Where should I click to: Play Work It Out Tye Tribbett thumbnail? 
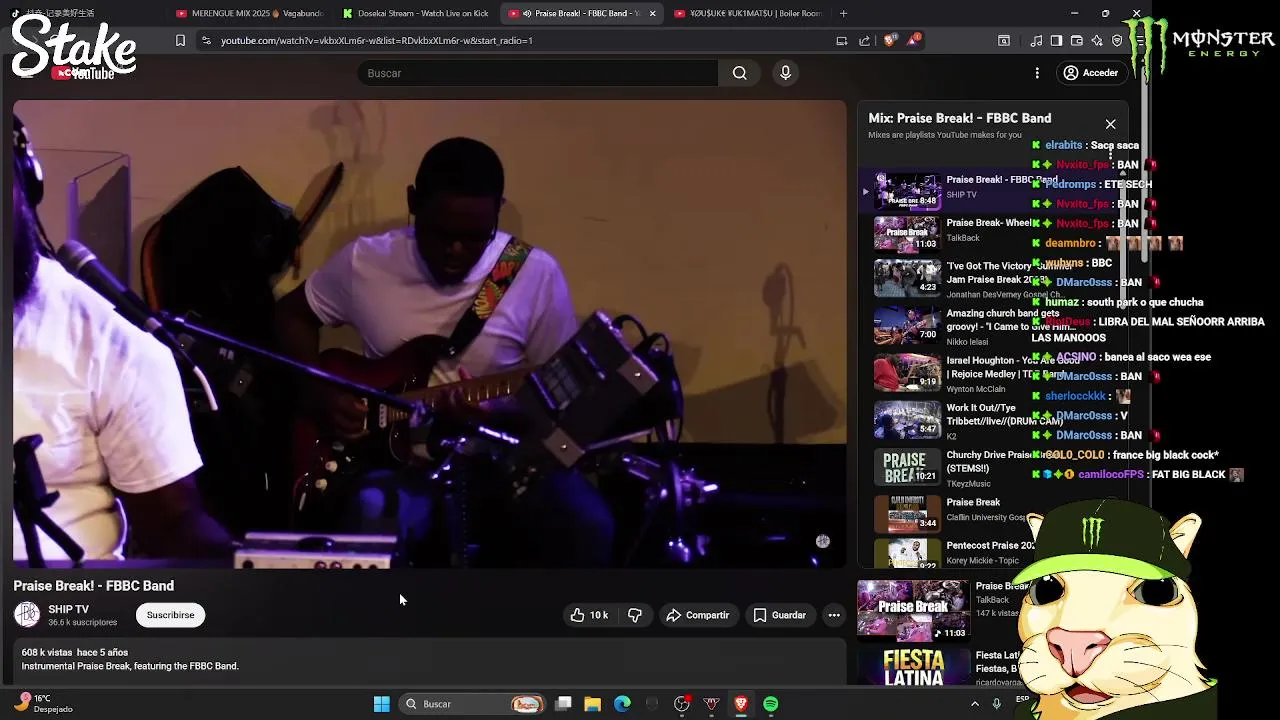(907, 419)
